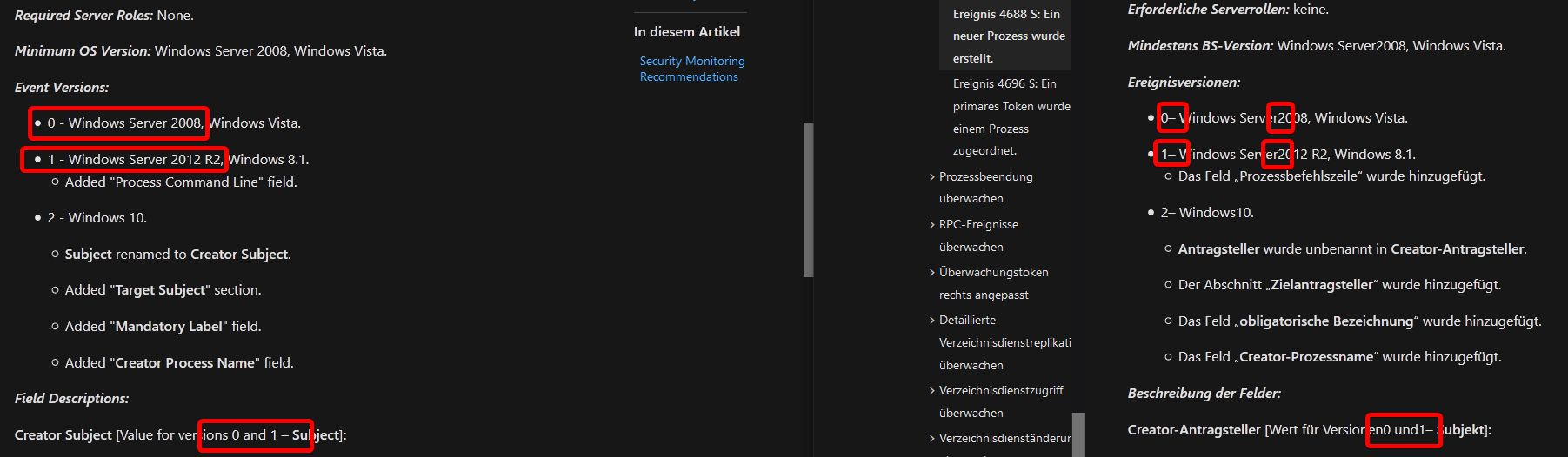This screenshot has height=457, width=1568.
Task: Click 'Added "Target Subject" section.' line
Action: (163, 290)
